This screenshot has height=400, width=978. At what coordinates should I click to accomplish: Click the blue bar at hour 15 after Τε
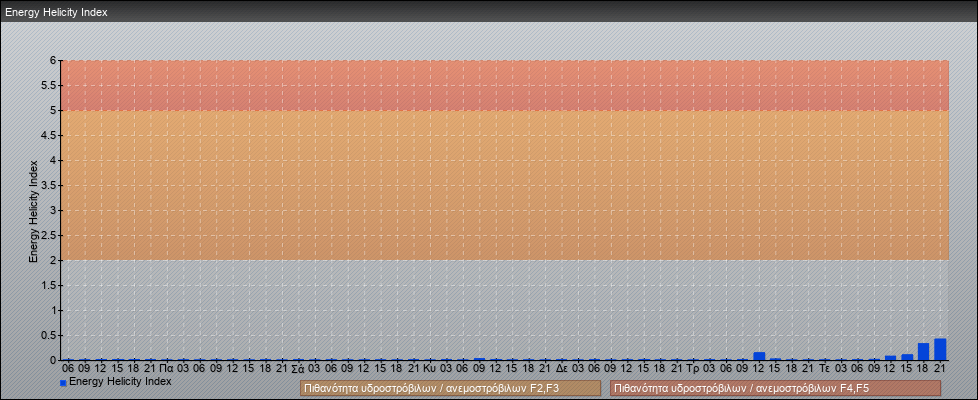point(907,357)
